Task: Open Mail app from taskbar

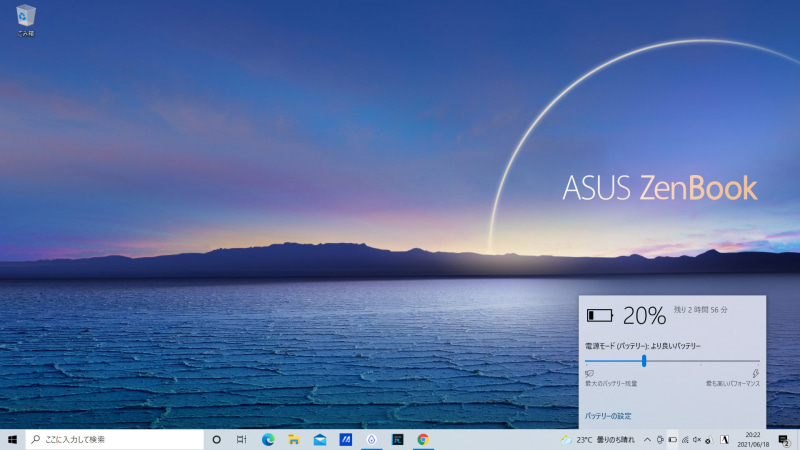Action: click(x=320, y=439)
